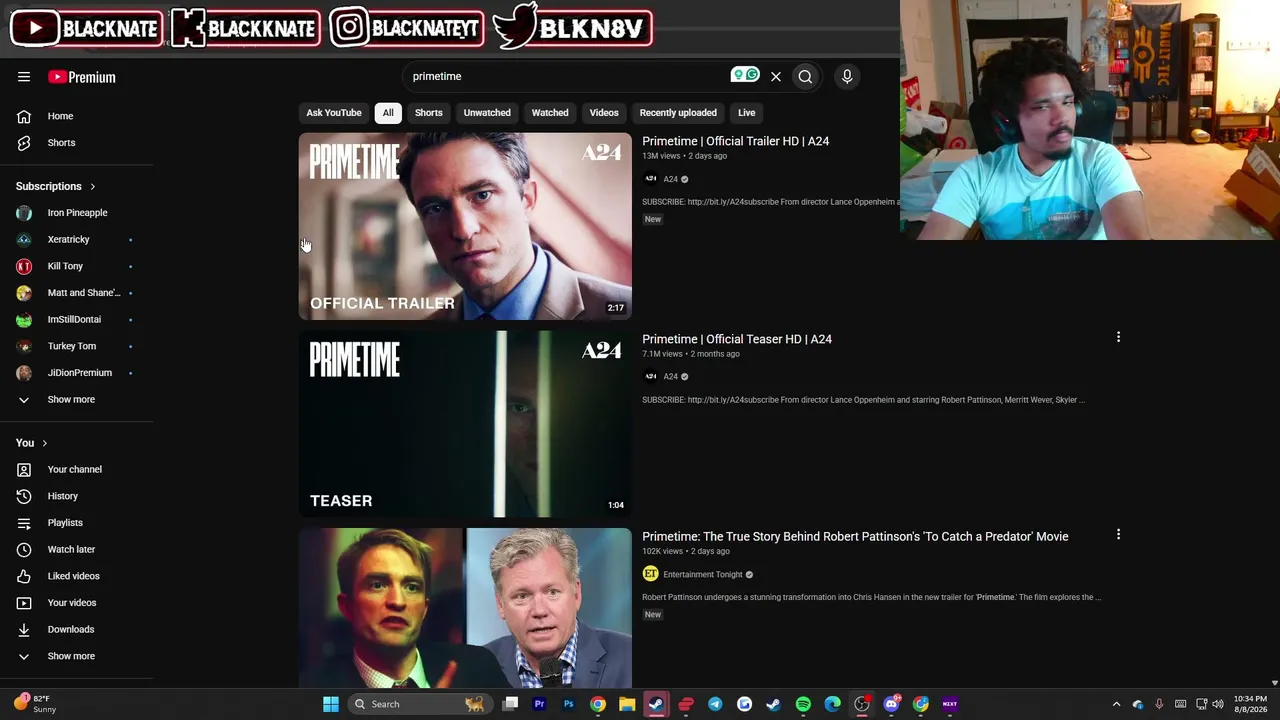The height and width of the screenshot is (720, 1280).
Task: Go to the YouTube Premium logo home
Action: click(82, 77)
